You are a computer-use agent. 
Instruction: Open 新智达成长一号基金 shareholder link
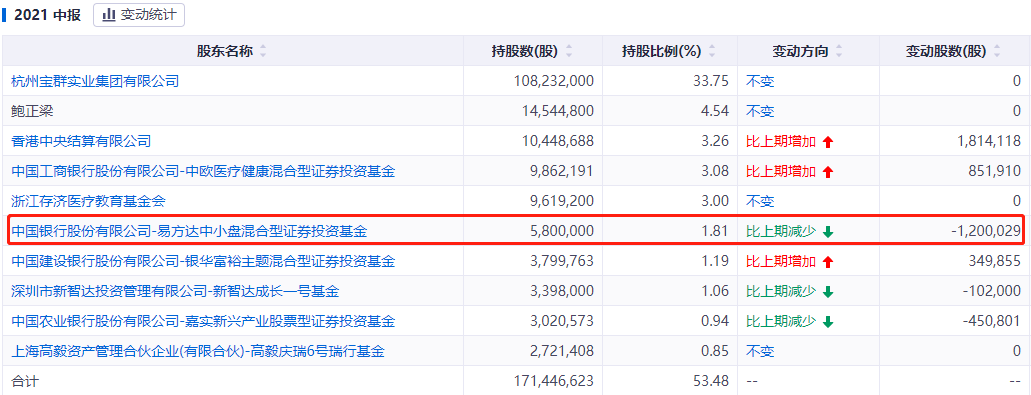(x=176, y=291)
